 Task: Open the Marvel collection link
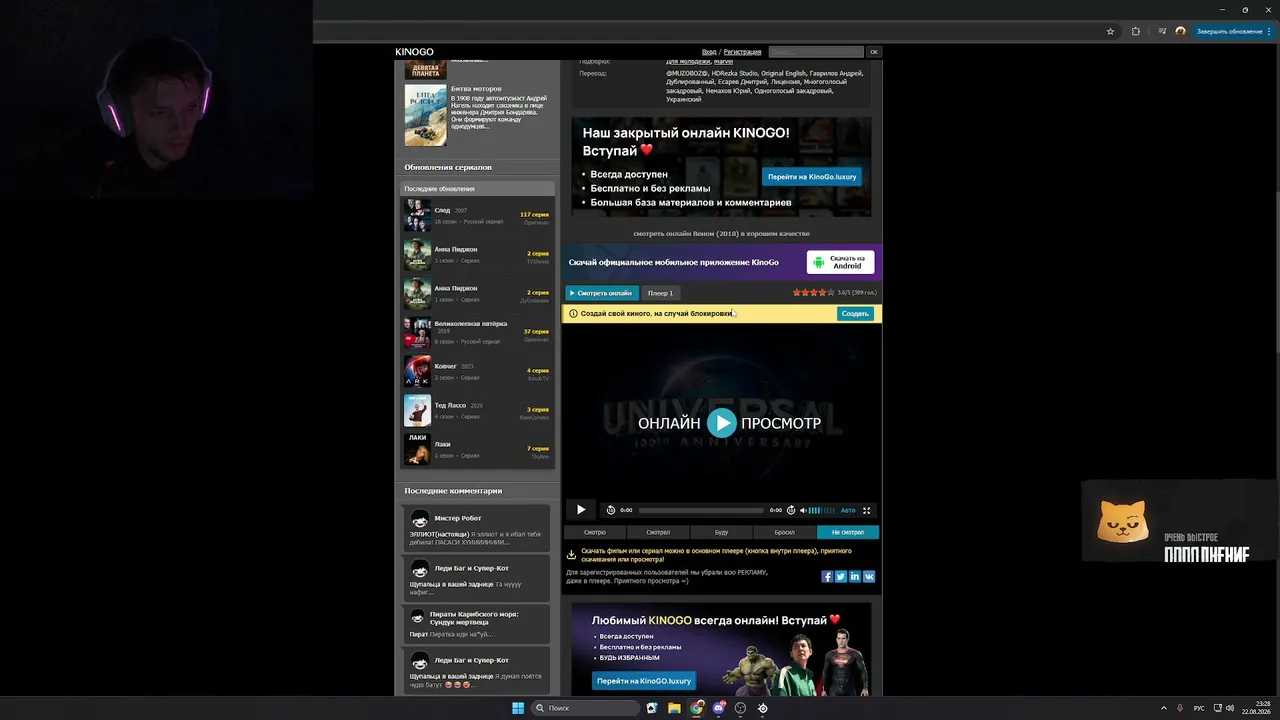[723, 62]
